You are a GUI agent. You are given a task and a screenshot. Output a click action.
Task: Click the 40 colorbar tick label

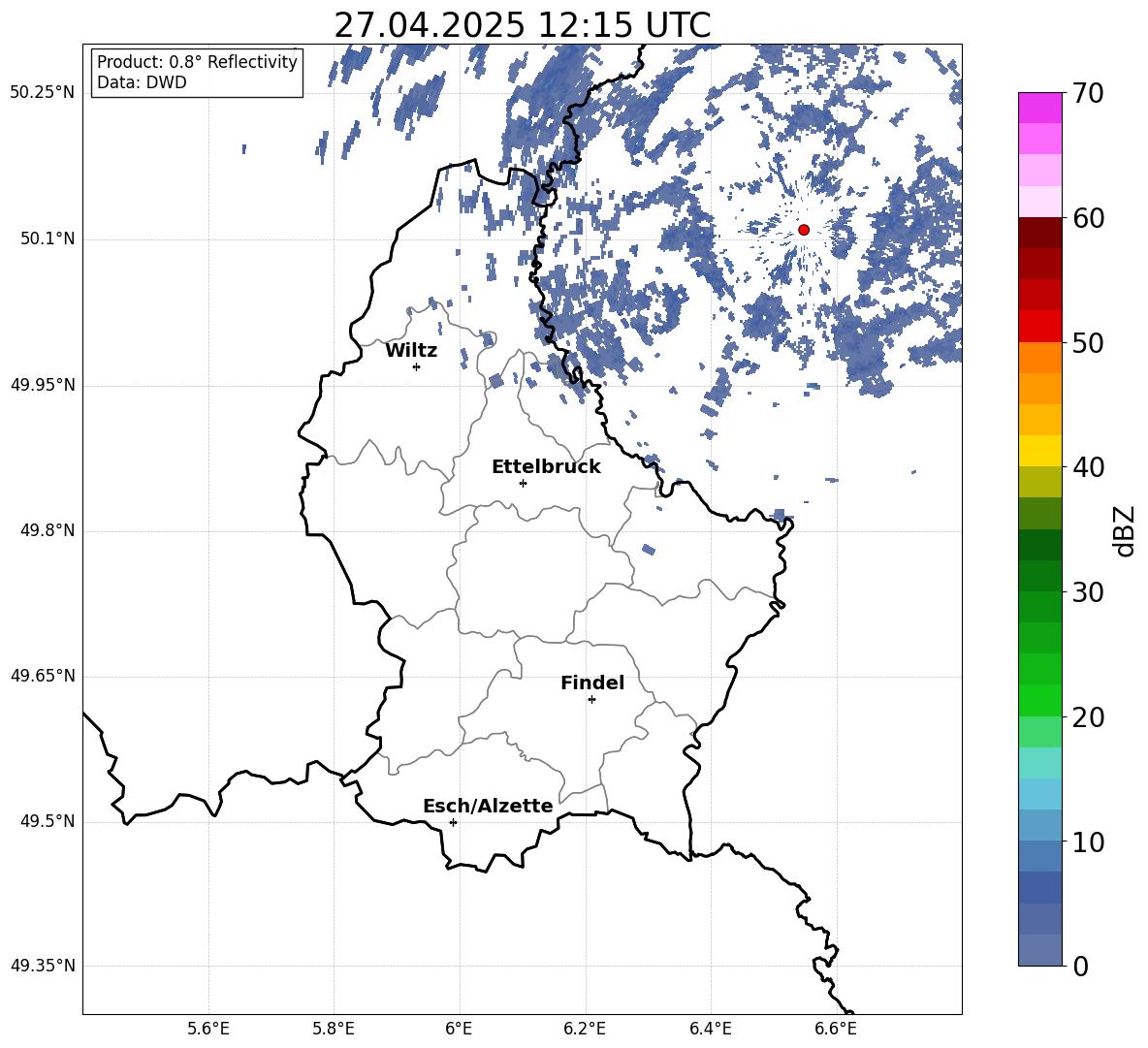click(x=1088, y=467)
